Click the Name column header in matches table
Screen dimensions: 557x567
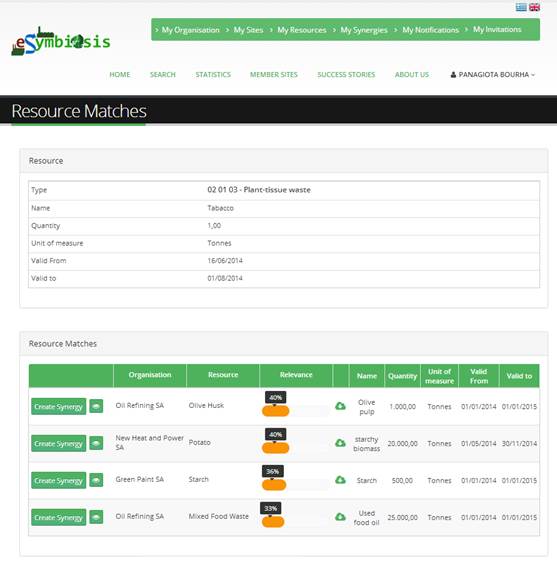pyautogui.click(x=367, y=376)
